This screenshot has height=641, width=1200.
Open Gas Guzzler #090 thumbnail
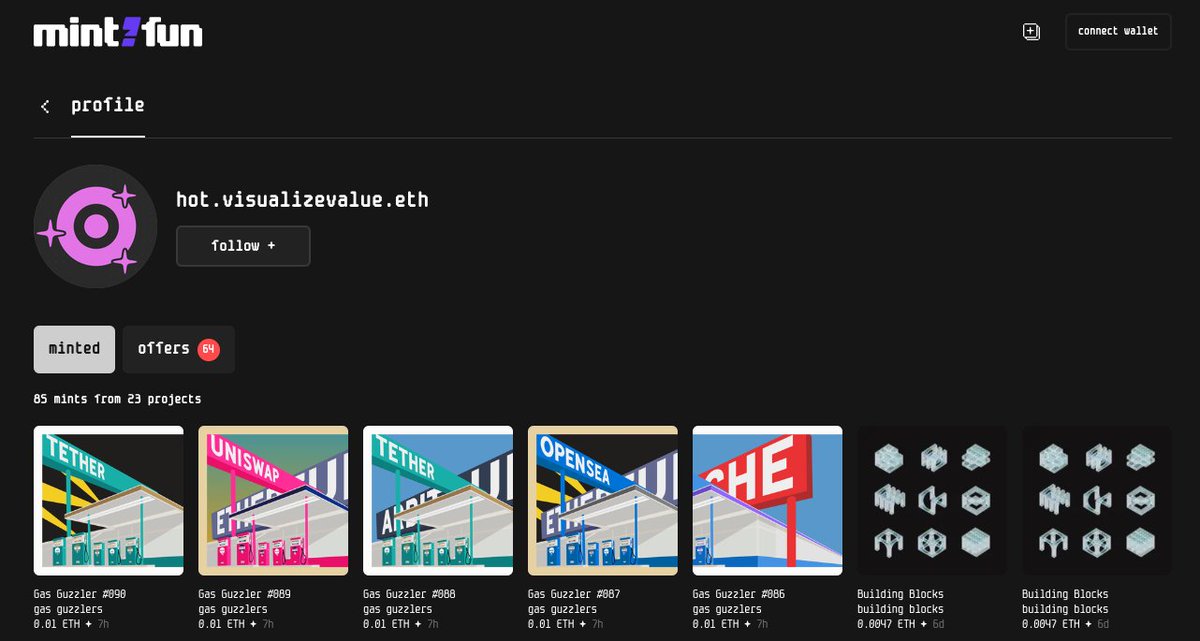(x=109, y=501)
